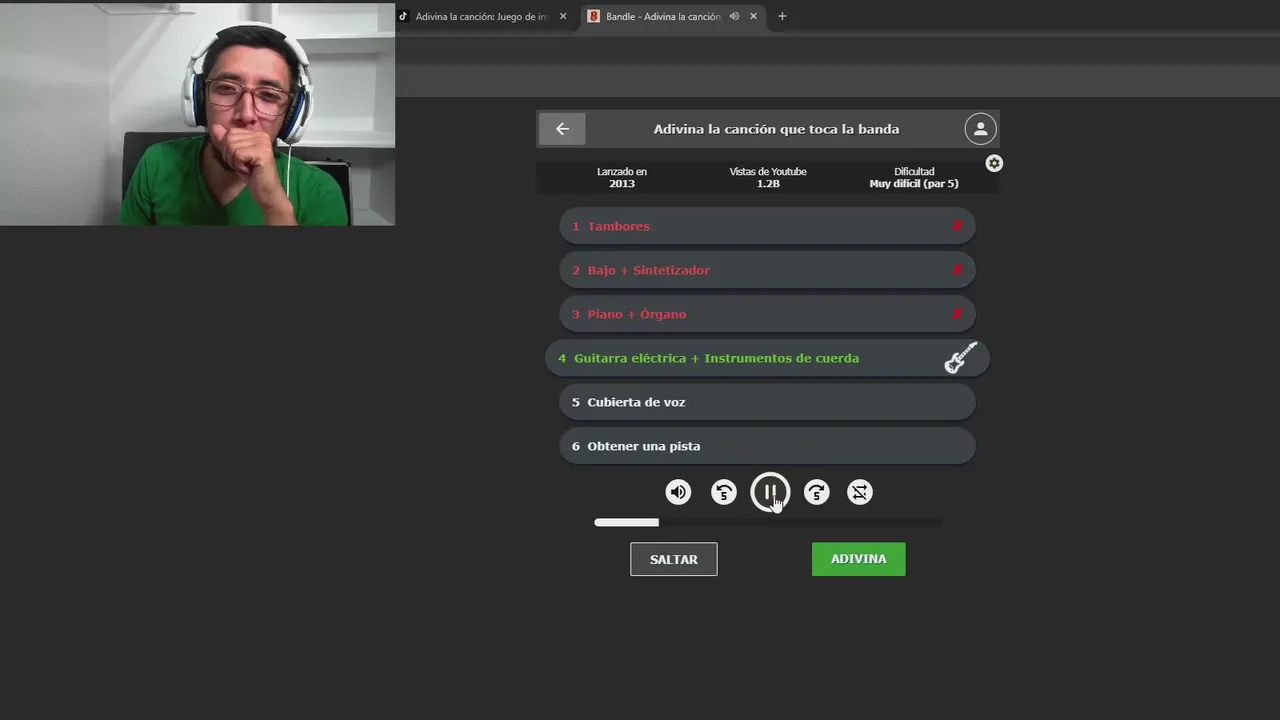1280x720 pixels.
Task: Mute the volume using the speaker button
Action: (678, 492)
